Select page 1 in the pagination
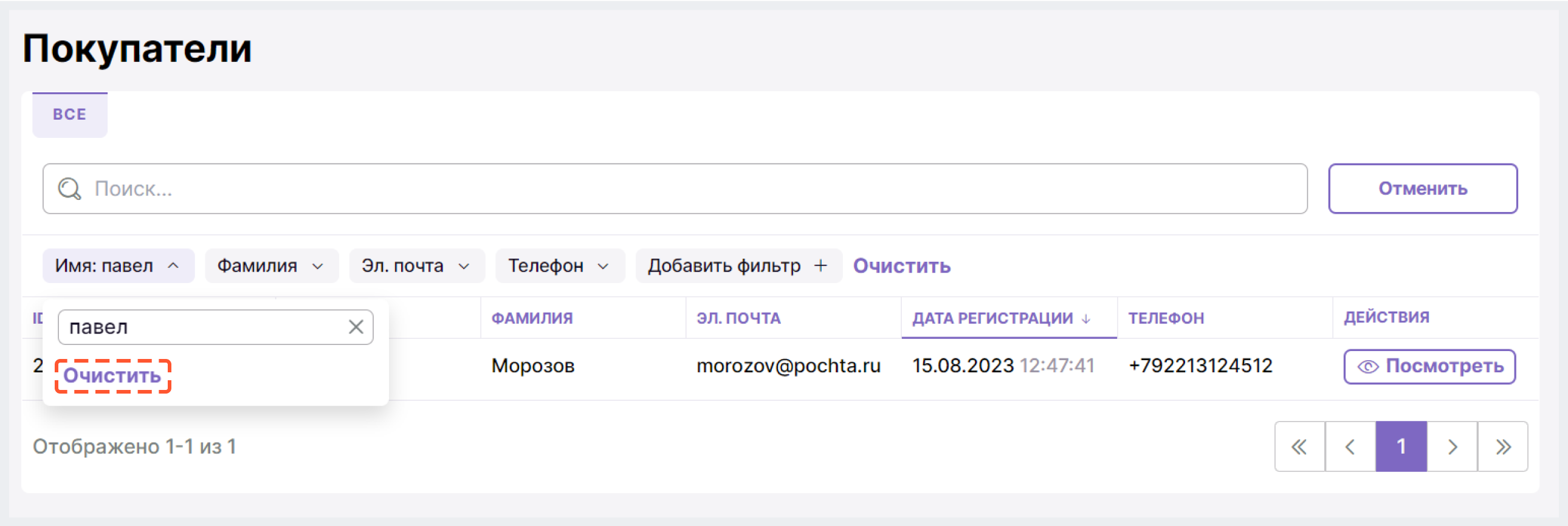The image size is (1568, 526). (x=1401, y=447)
